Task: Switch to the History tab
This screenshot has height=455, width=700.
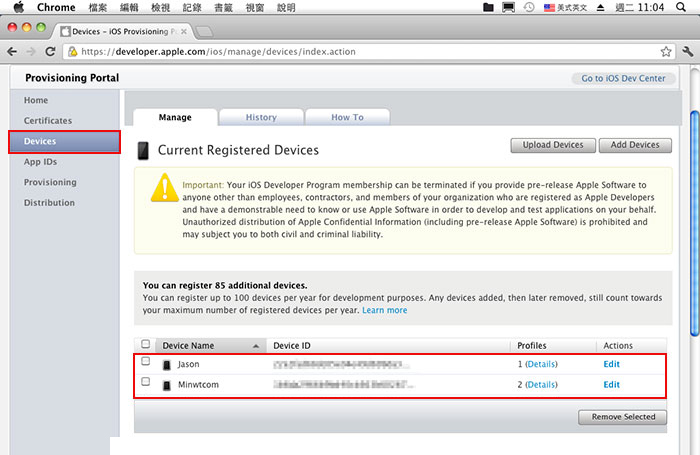Action: point(261,117)
